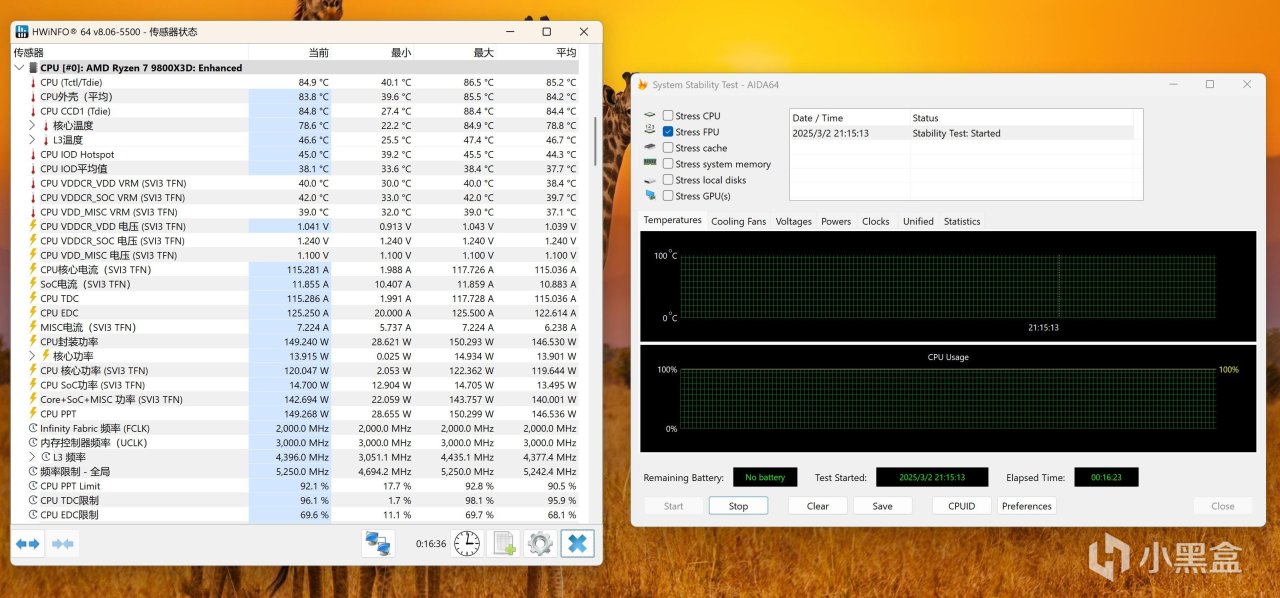The height and width of the screenshot is (598, 1280).
Task: Switch to the Cooling Fans tab
Action: click(x=739, y=221)
